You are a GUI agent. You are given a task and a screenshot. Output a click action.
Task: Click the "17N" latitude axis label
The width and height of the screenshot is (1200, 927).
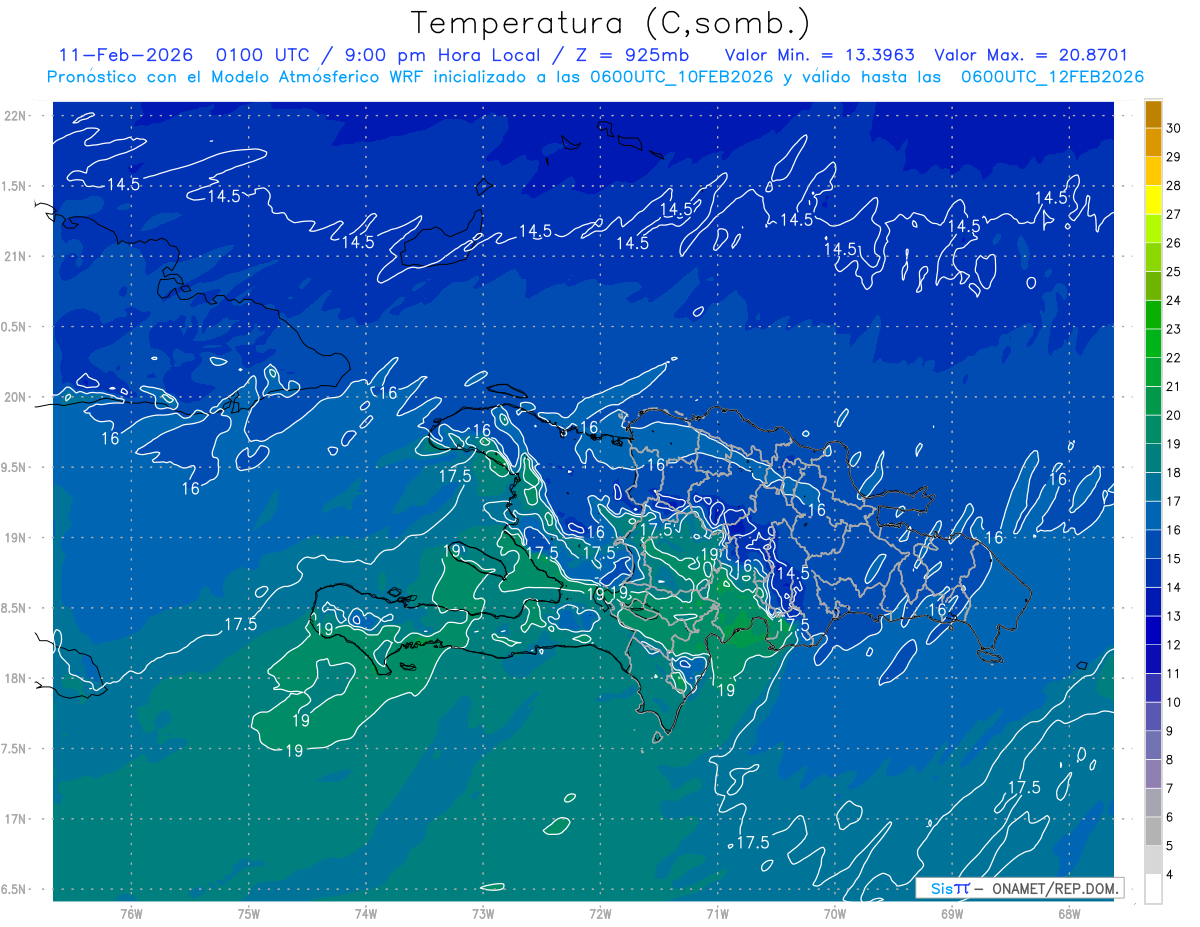15,819
